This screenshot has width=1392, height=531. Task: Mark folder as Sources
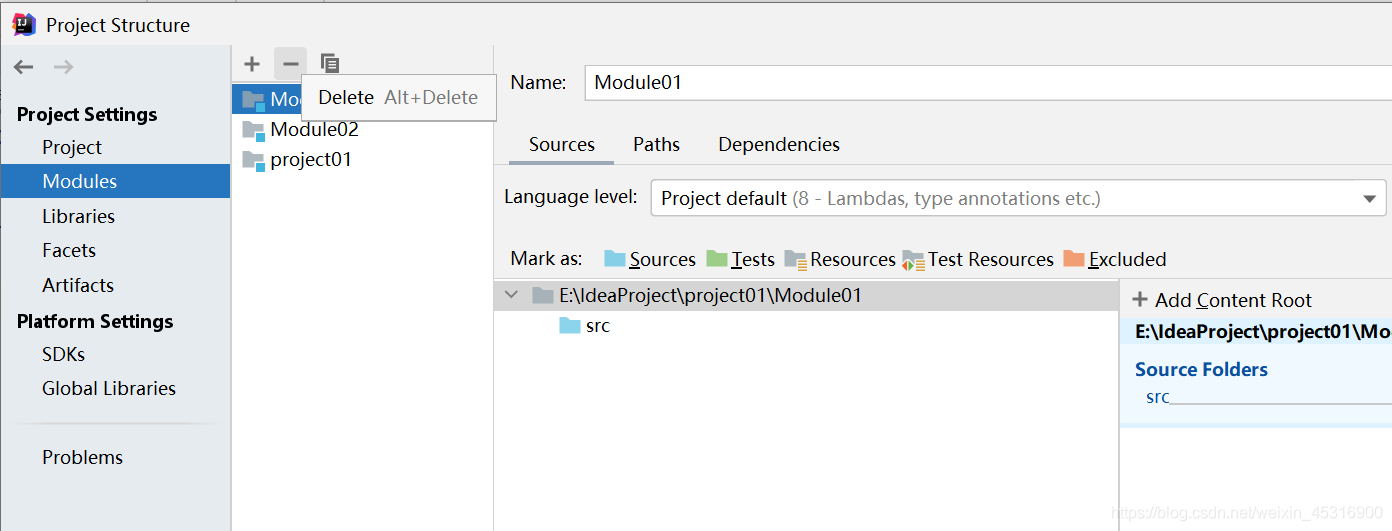click(x=650, y=259)
